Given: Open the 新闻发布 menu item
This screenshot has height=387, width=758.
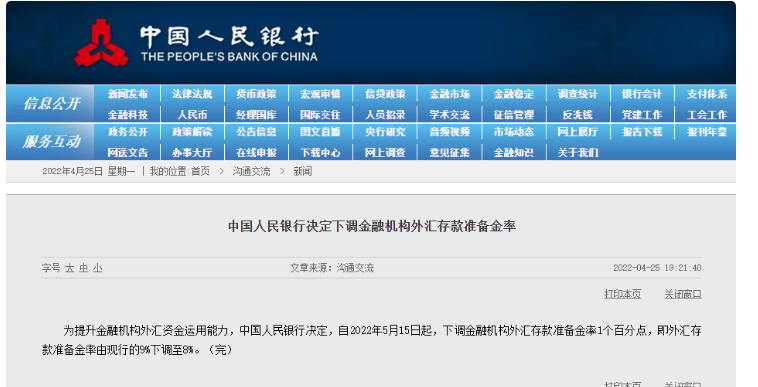Looking at the screenshot, I should (x=128, y=94).
